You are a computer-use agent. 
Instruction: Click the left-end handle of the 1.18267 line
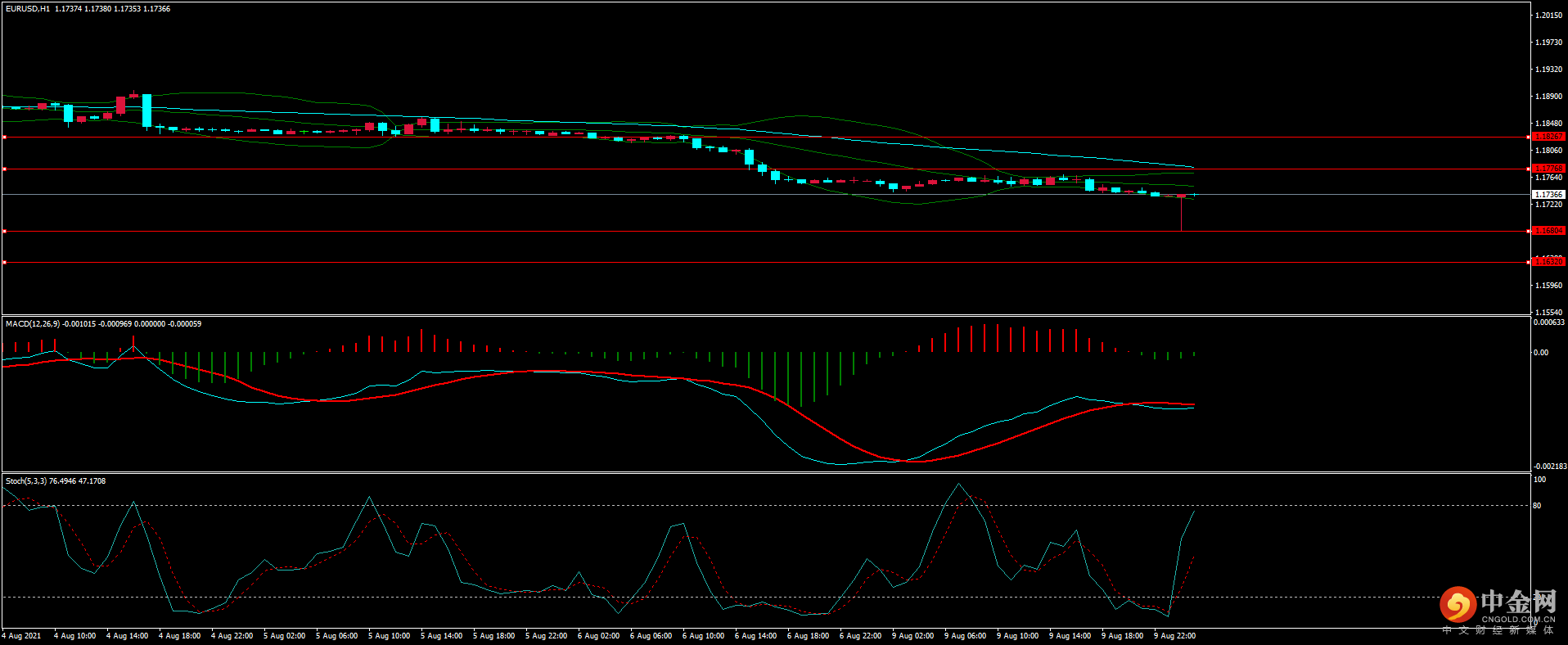(x=5, y=138)
